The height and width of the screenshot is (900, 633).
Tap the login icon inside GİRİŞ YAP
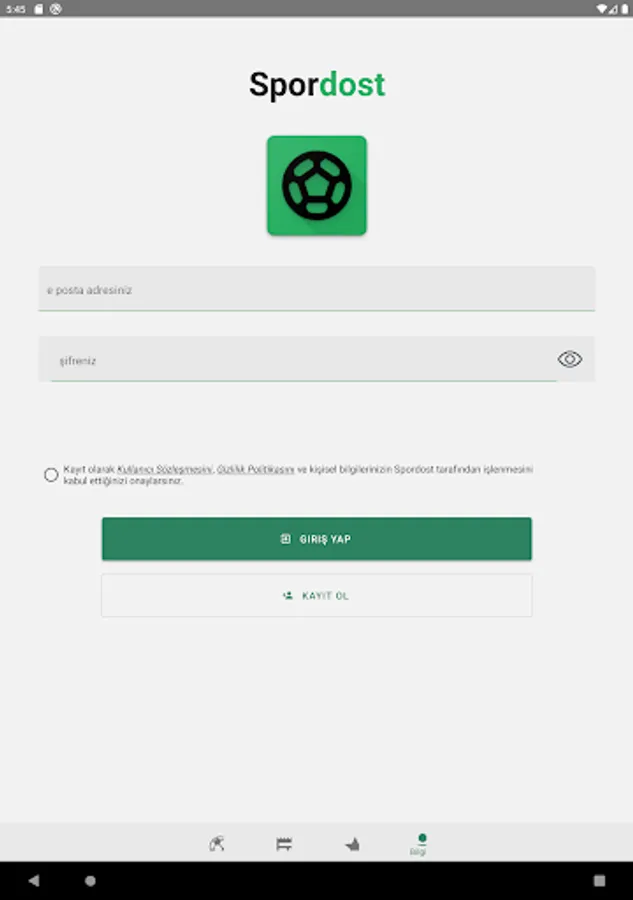tap(285, 538)
